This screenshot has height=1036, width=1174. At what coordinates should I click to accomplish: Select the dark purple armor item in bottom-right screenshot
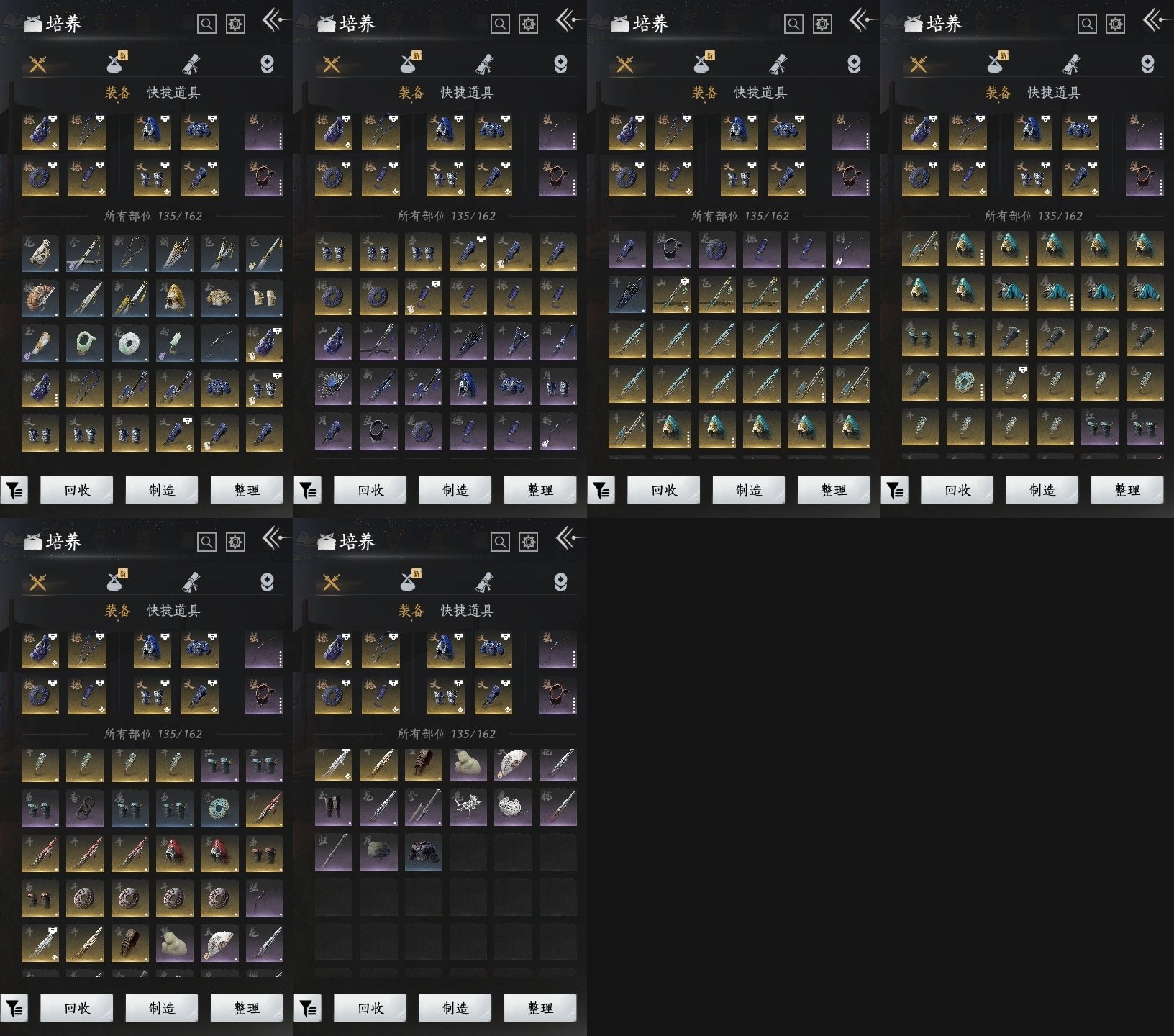pyautogui.click(x=424, y=852)
